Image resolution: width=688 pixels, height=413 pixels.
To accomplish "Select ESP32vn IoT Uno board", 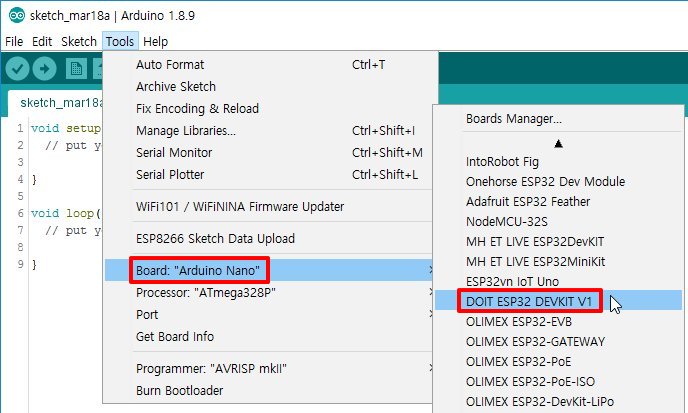I will pos(558,282).
